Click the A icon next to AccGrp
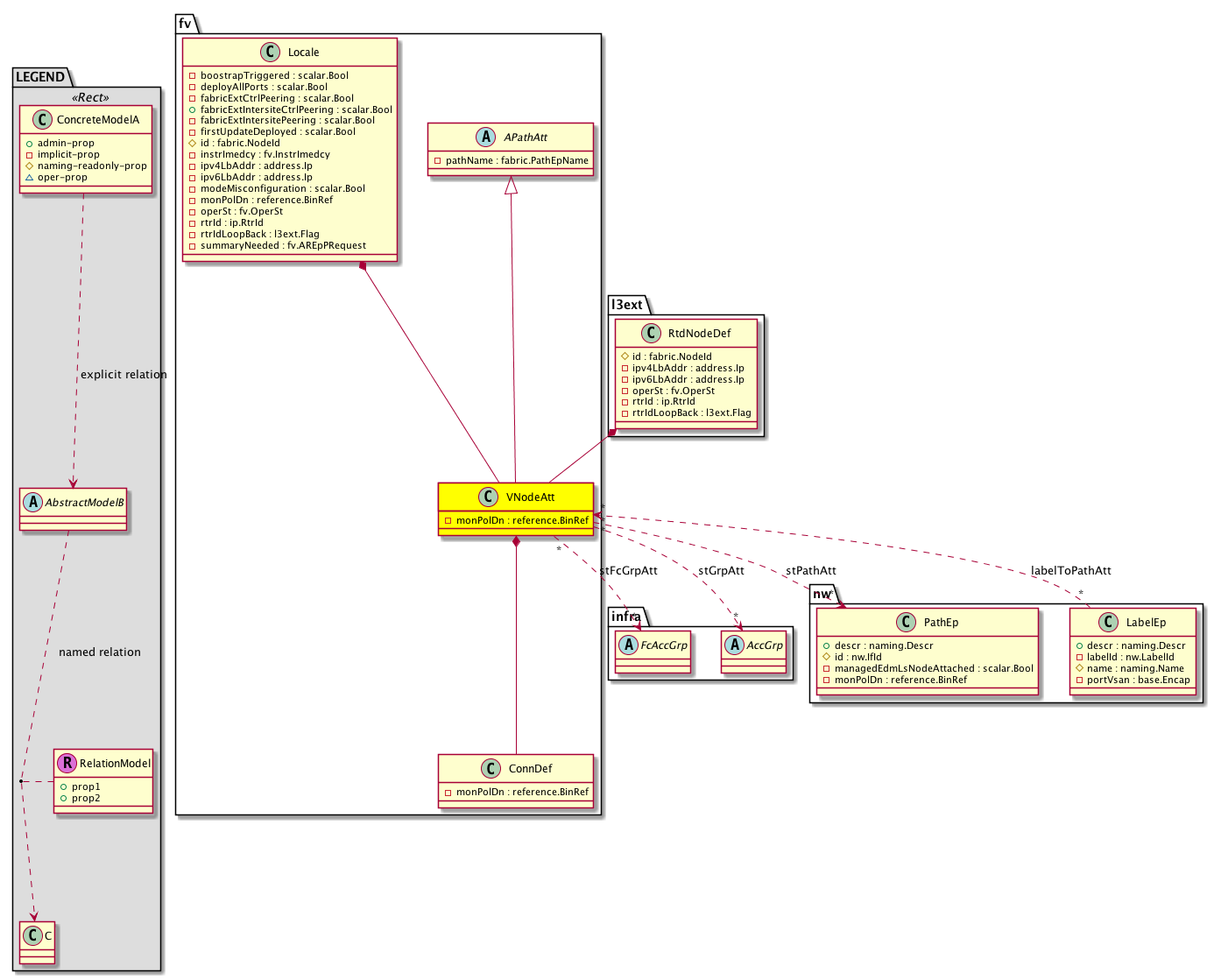 point(735,645)
